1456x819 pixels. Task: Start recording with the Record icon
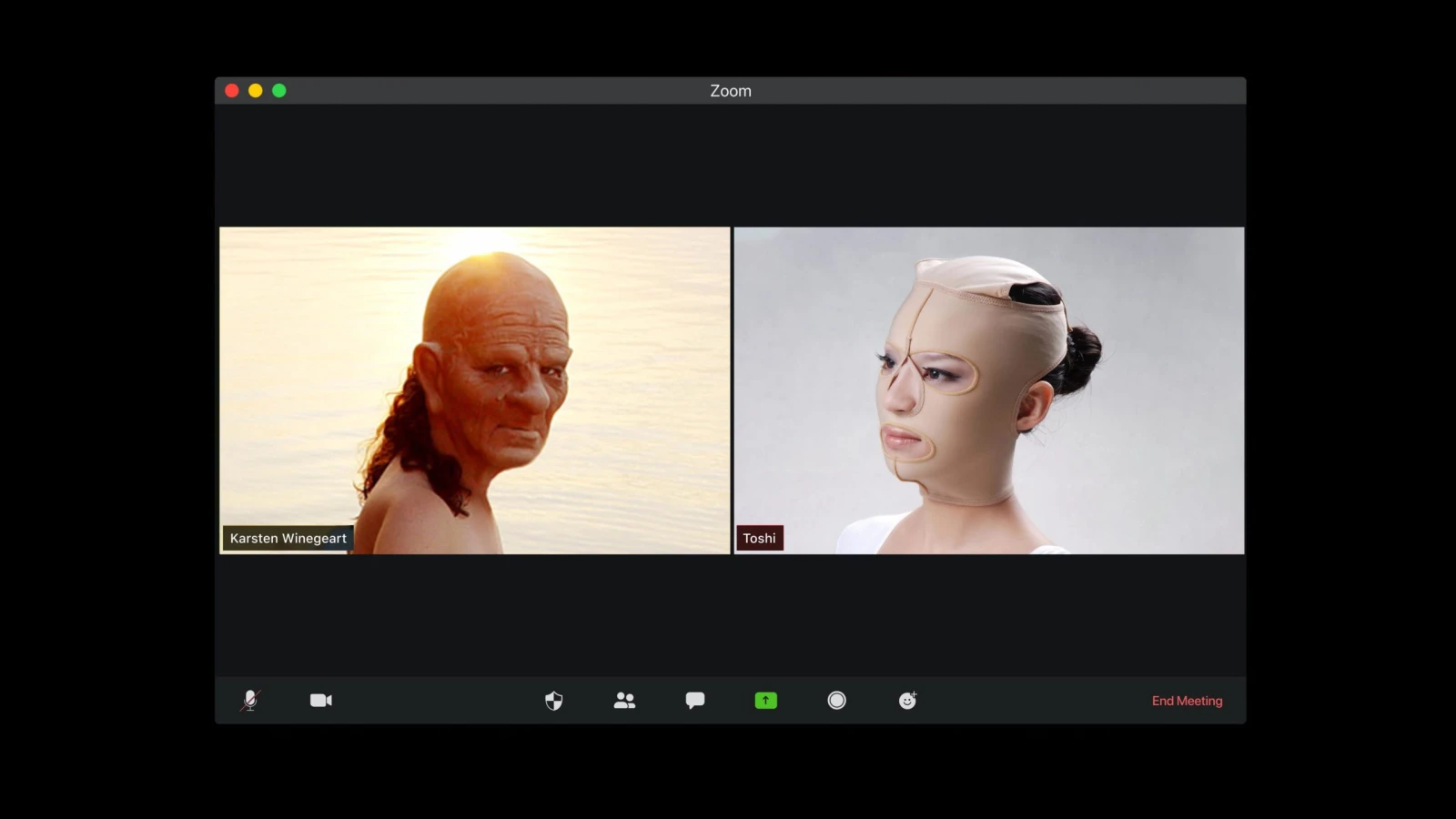click(836, 700)
